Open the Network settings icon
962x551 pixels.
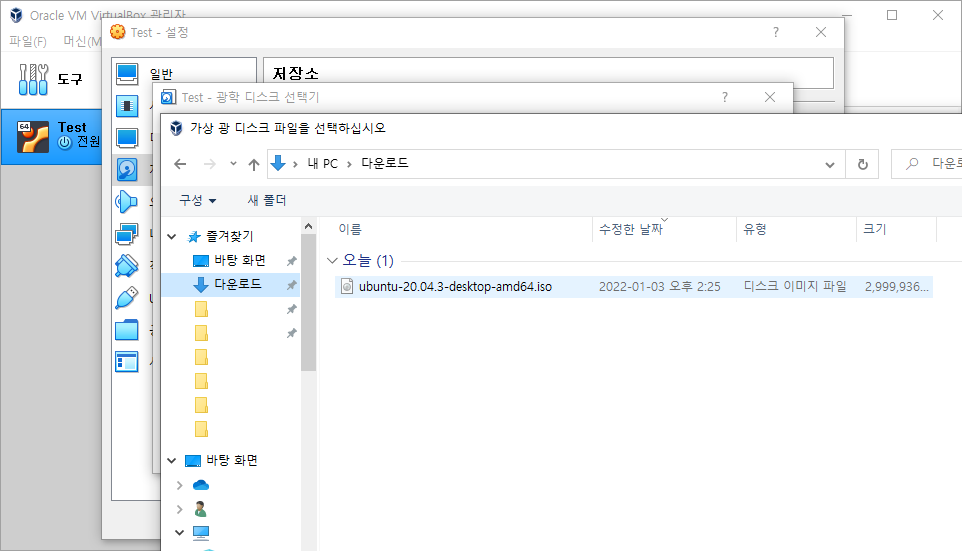(127, 234)
